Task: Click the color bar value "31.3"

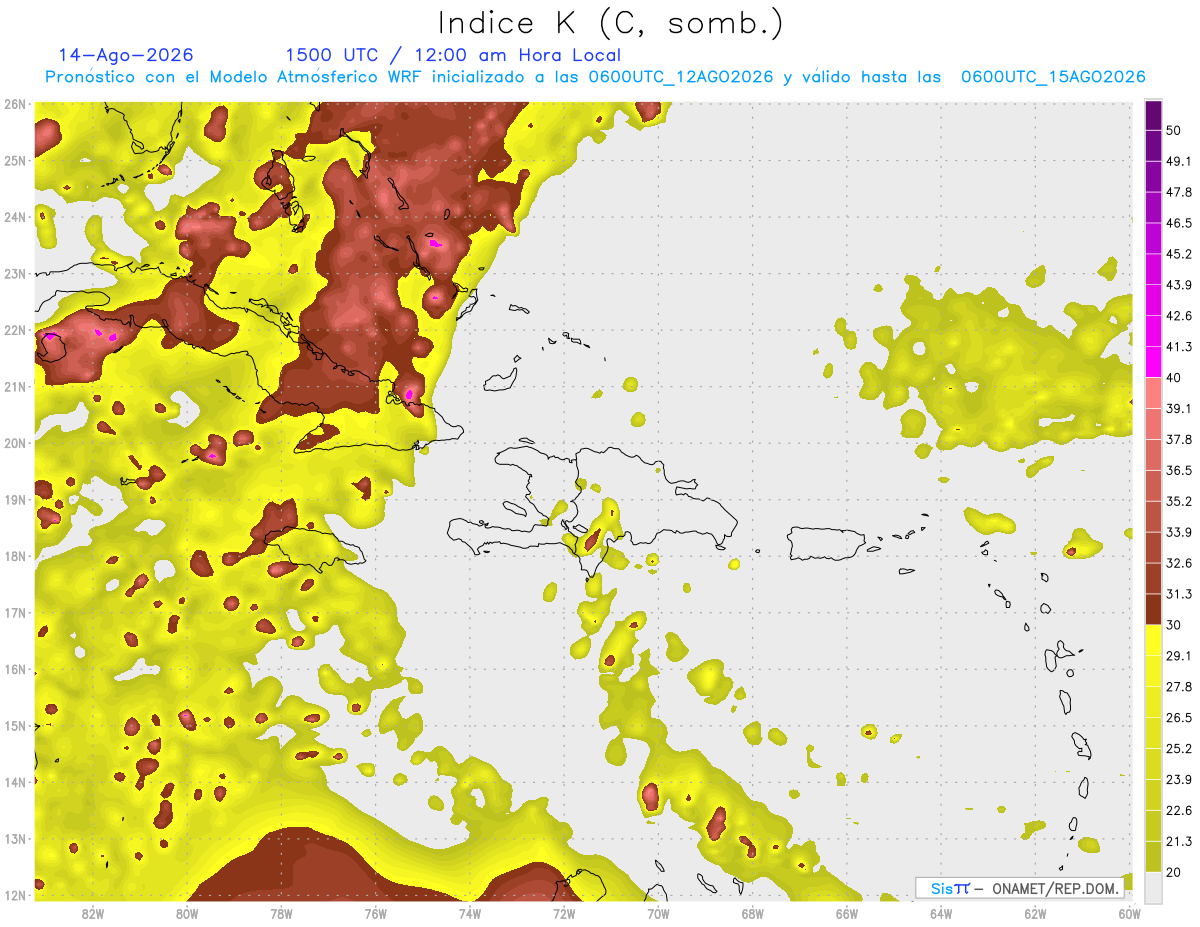Action: 1178,594
